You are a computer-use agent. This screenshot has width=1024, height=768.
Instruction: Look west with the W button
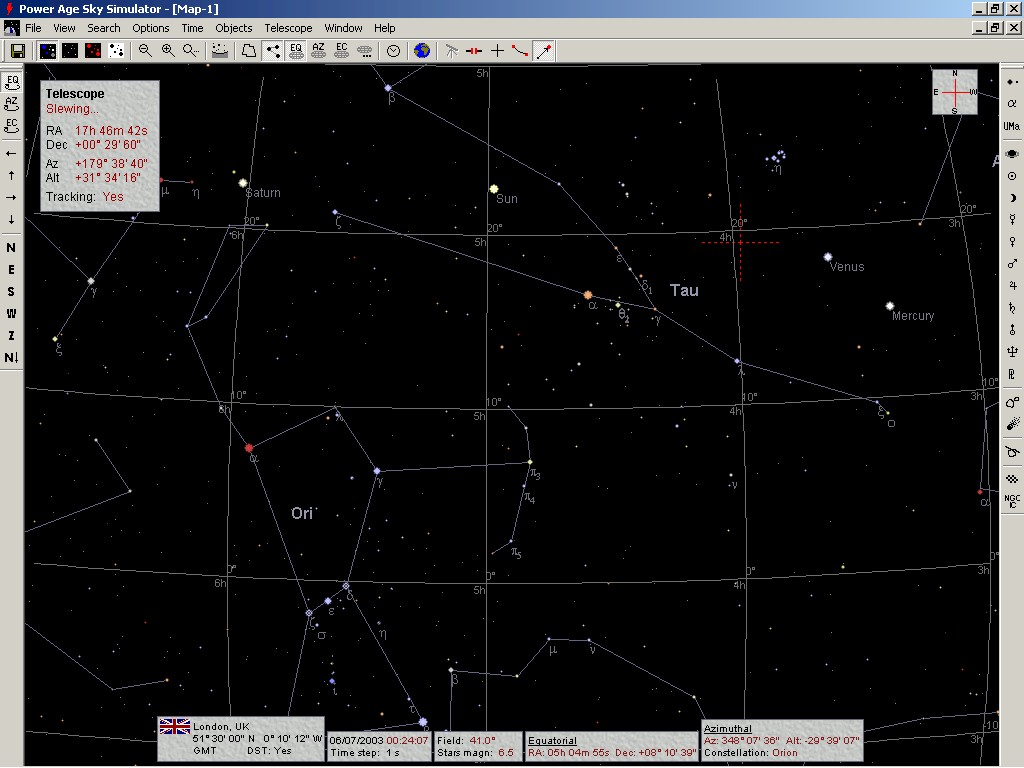click(11, 313)
